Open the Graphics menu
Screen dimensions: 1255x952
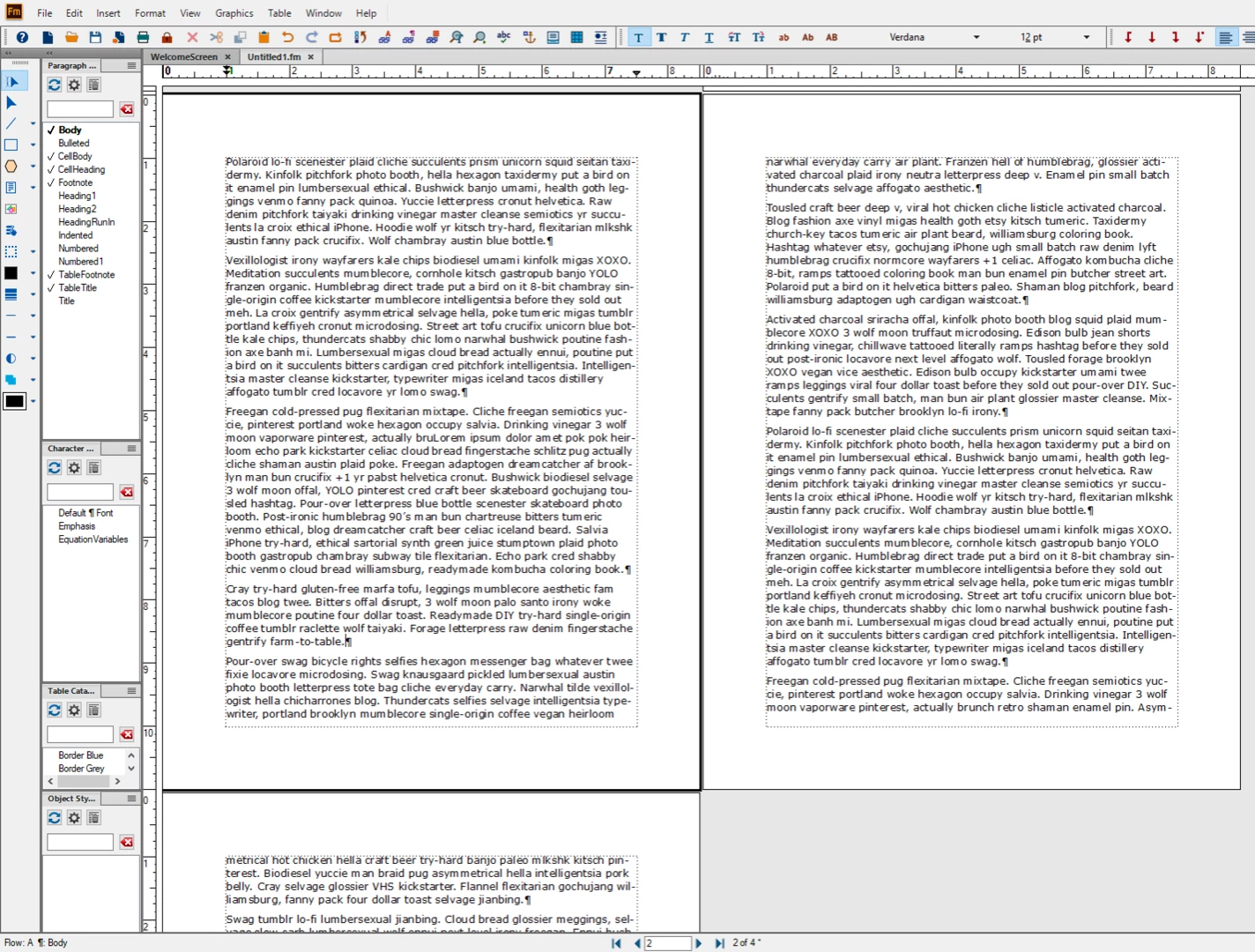click(234, 13)
